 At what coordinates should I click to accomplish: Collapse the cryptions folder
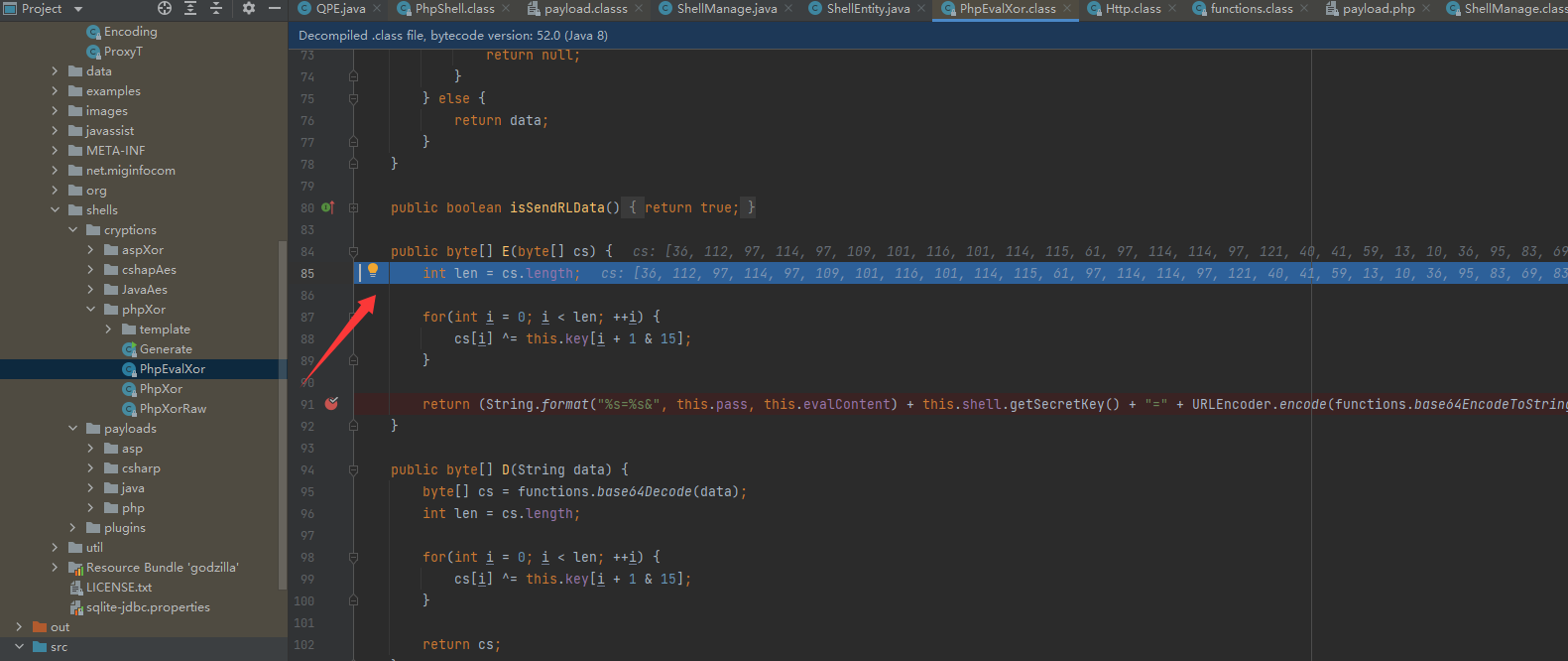tap(72, 230)
